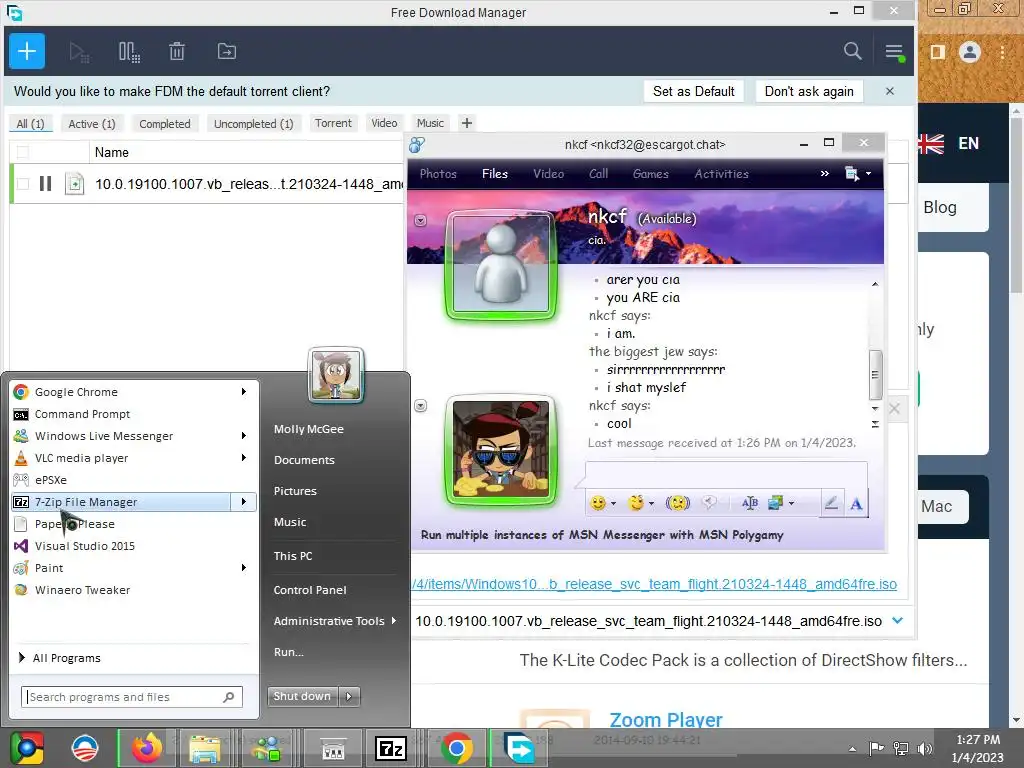Open Chrome profile avatar icon
The width and height of the screenshot is (1024, 768).
pyautogui.click(x=970, y=52)
